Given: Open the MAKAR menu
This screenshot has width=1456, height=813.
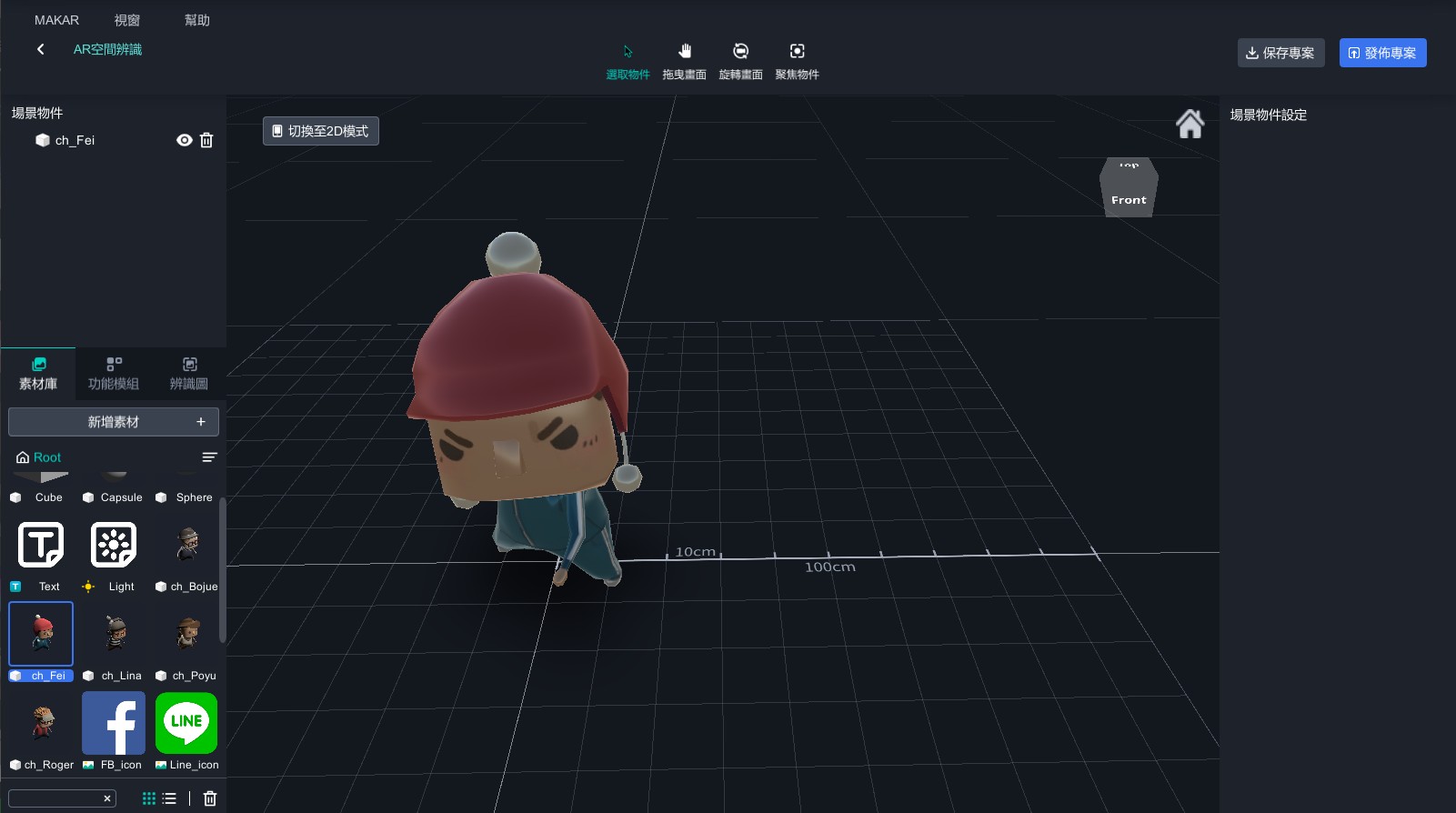Looking at the screenshot, I should click(x=56, y=20).
